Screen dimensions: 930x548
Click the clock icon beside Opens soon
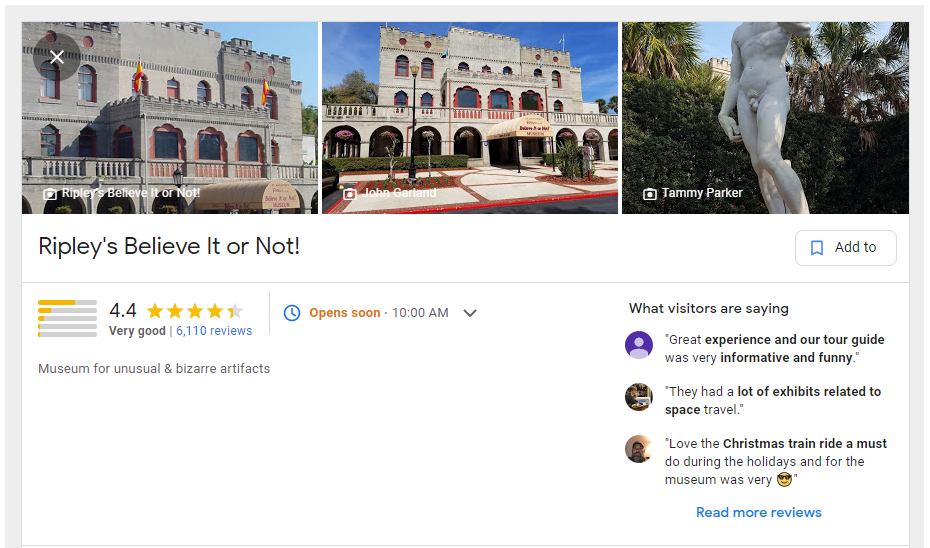point(292,313)
